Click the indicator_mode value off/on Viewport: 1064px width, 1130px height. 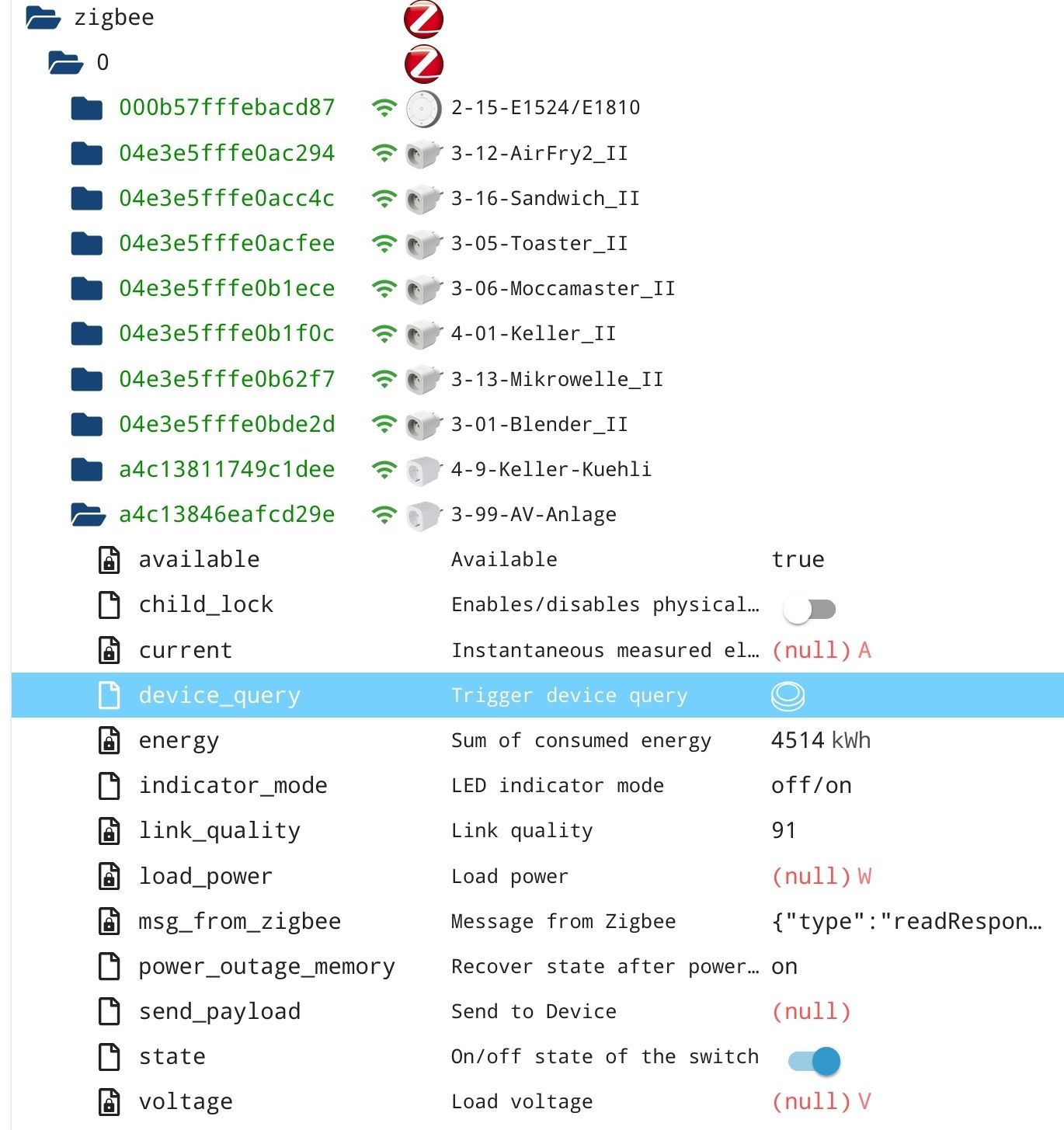tap(812, 786)
